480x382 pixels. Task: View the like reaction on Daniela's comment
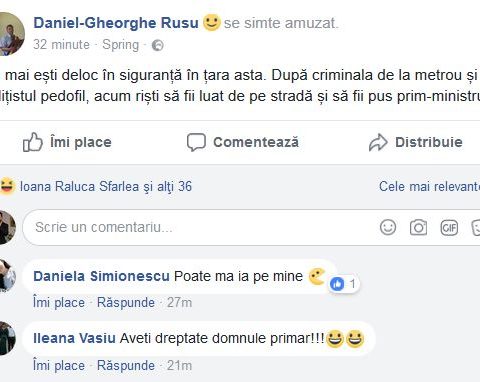[x=344, y=284]
